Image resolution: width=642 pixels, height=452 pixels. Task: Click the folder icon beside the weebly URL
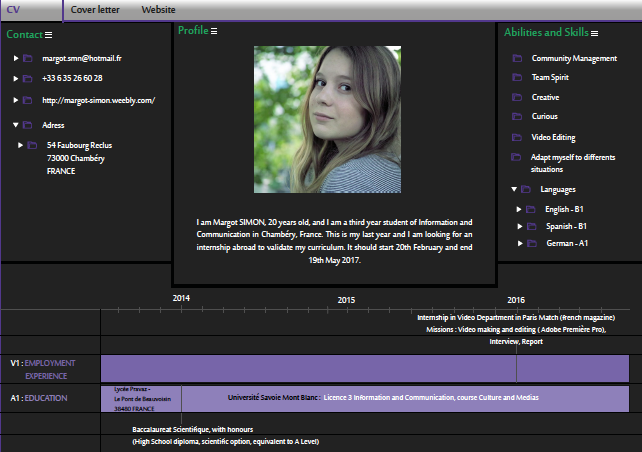[x=28, y=100]
